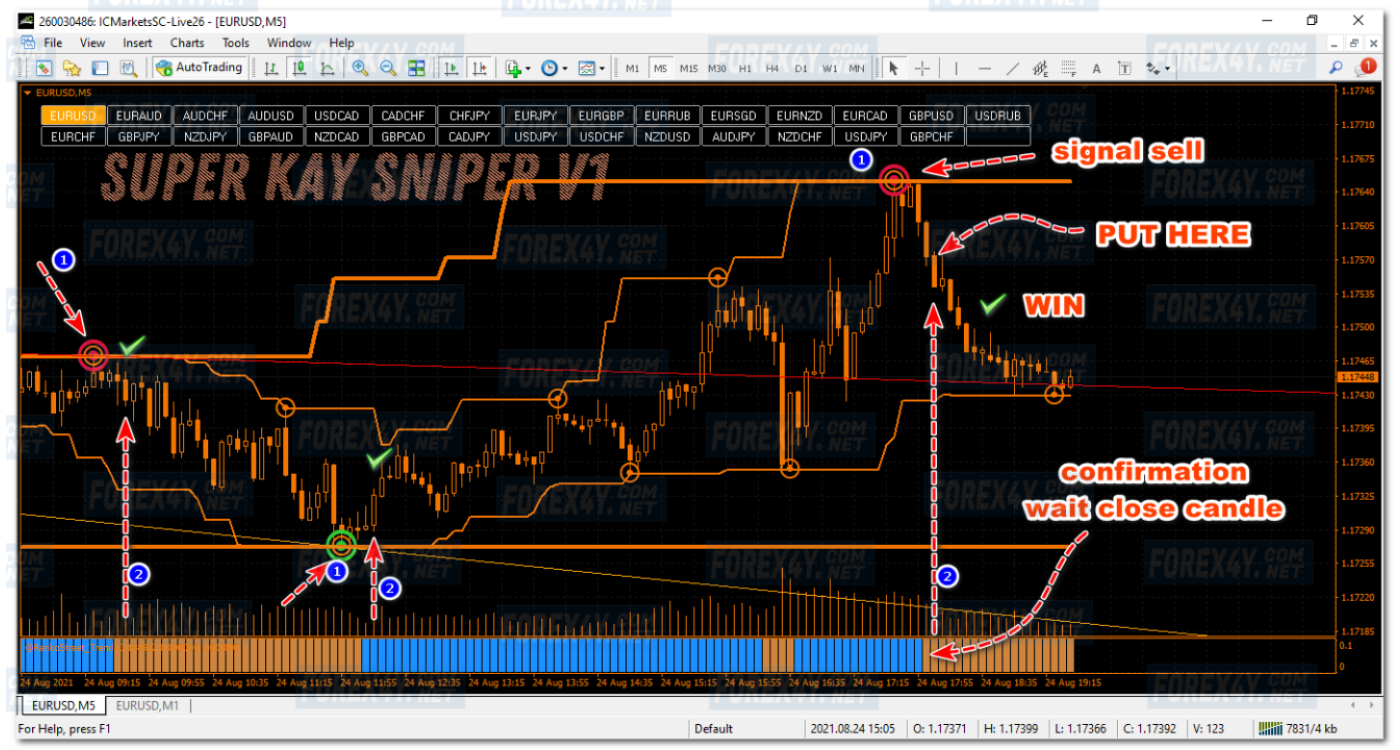Viewport: 1400px width, 750px height.
Task: Select the GBPUSD symbol button
Action: tap(930, 116)
